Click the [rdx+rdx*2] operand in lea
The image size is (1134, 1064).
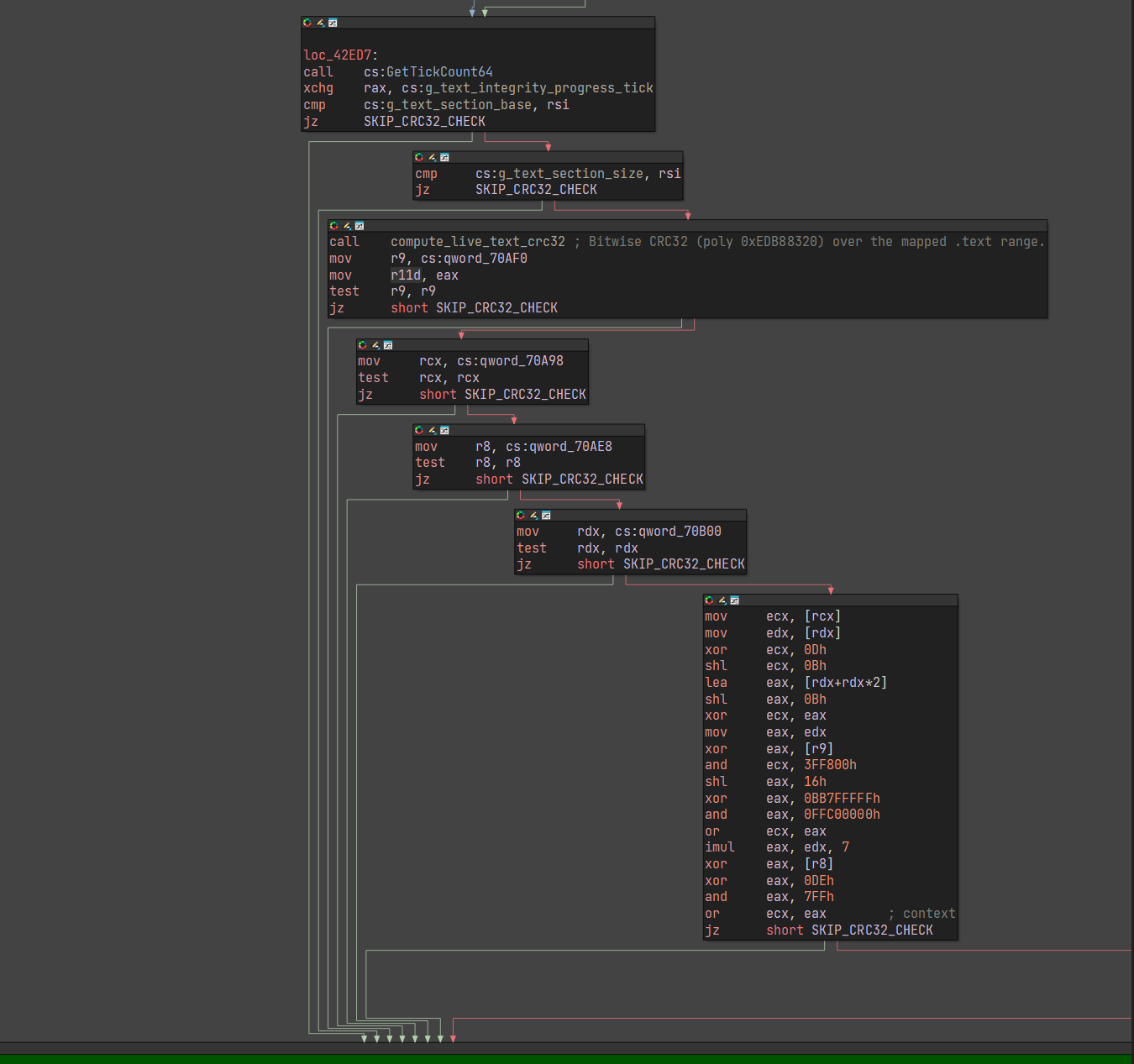[845, 683]
